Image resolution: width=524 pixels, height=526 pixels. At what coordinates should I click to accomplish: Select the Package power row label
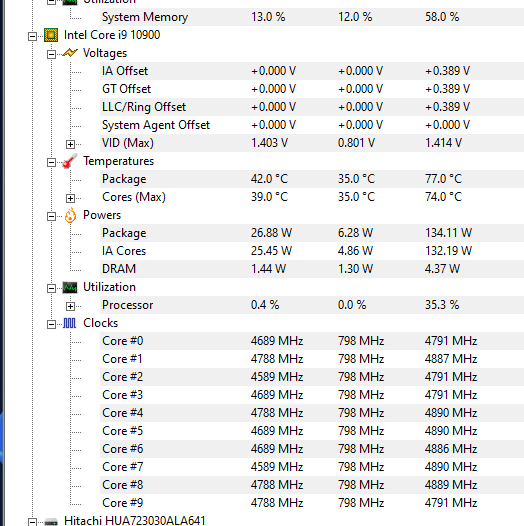pos(124,233)
